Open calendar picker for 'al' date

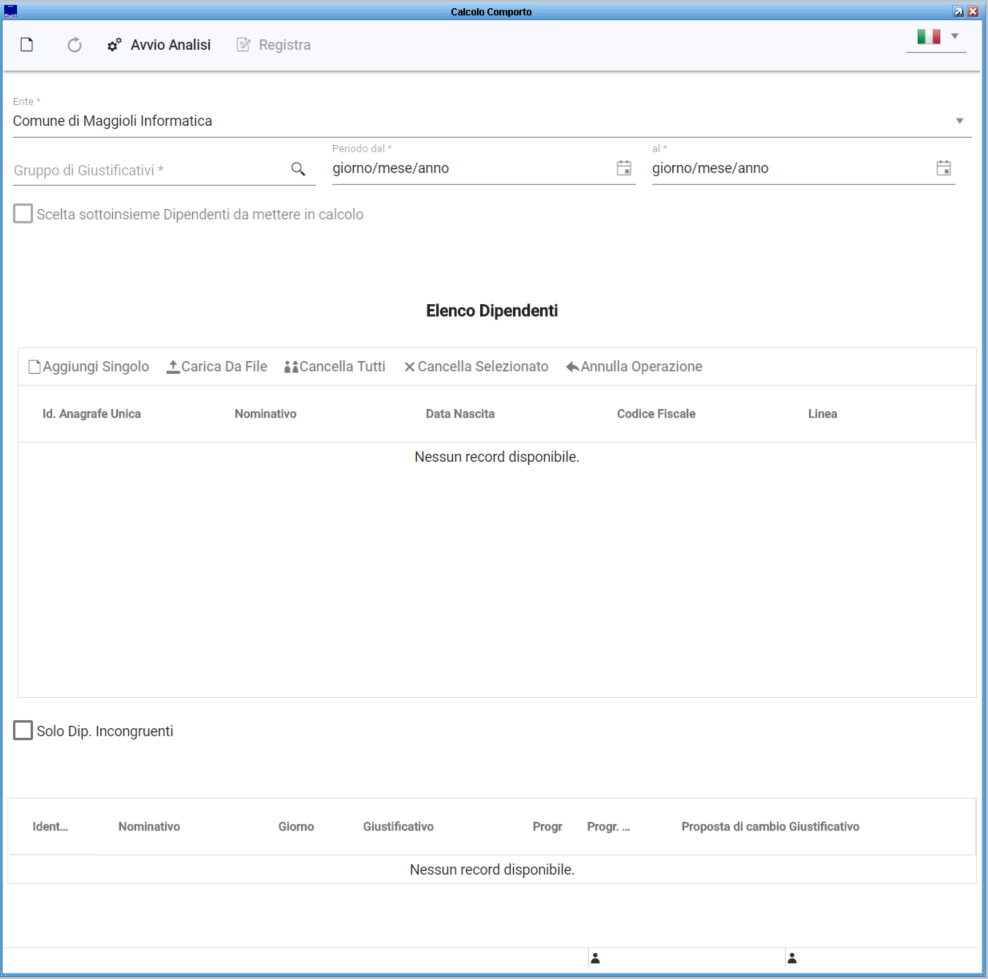click(943, 168)
